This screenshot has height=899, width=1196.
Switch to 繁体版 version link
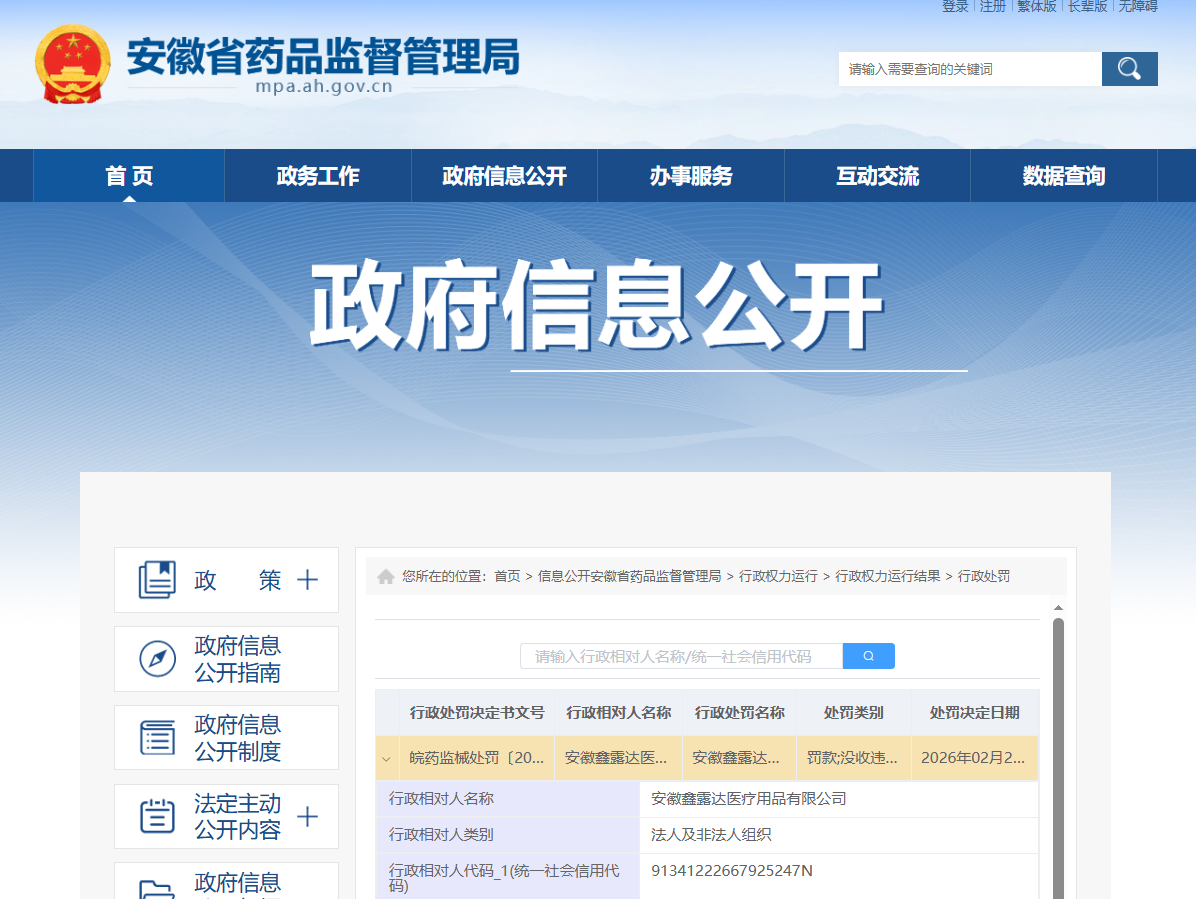1036,6
